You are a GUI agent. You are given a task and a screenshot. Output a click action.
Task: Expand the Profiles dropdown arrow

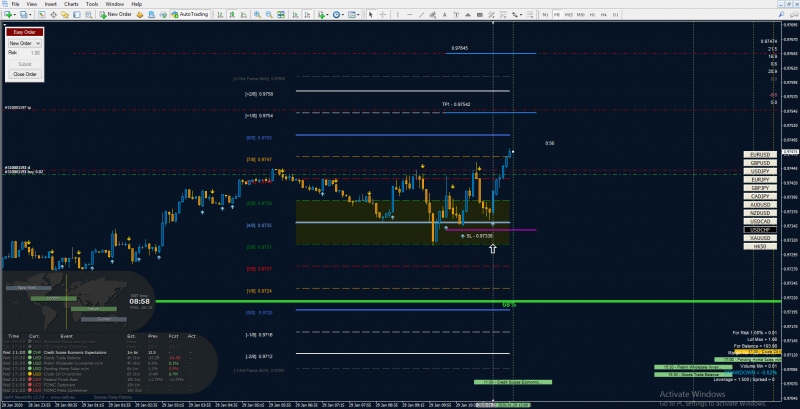[x=30, y=15]
